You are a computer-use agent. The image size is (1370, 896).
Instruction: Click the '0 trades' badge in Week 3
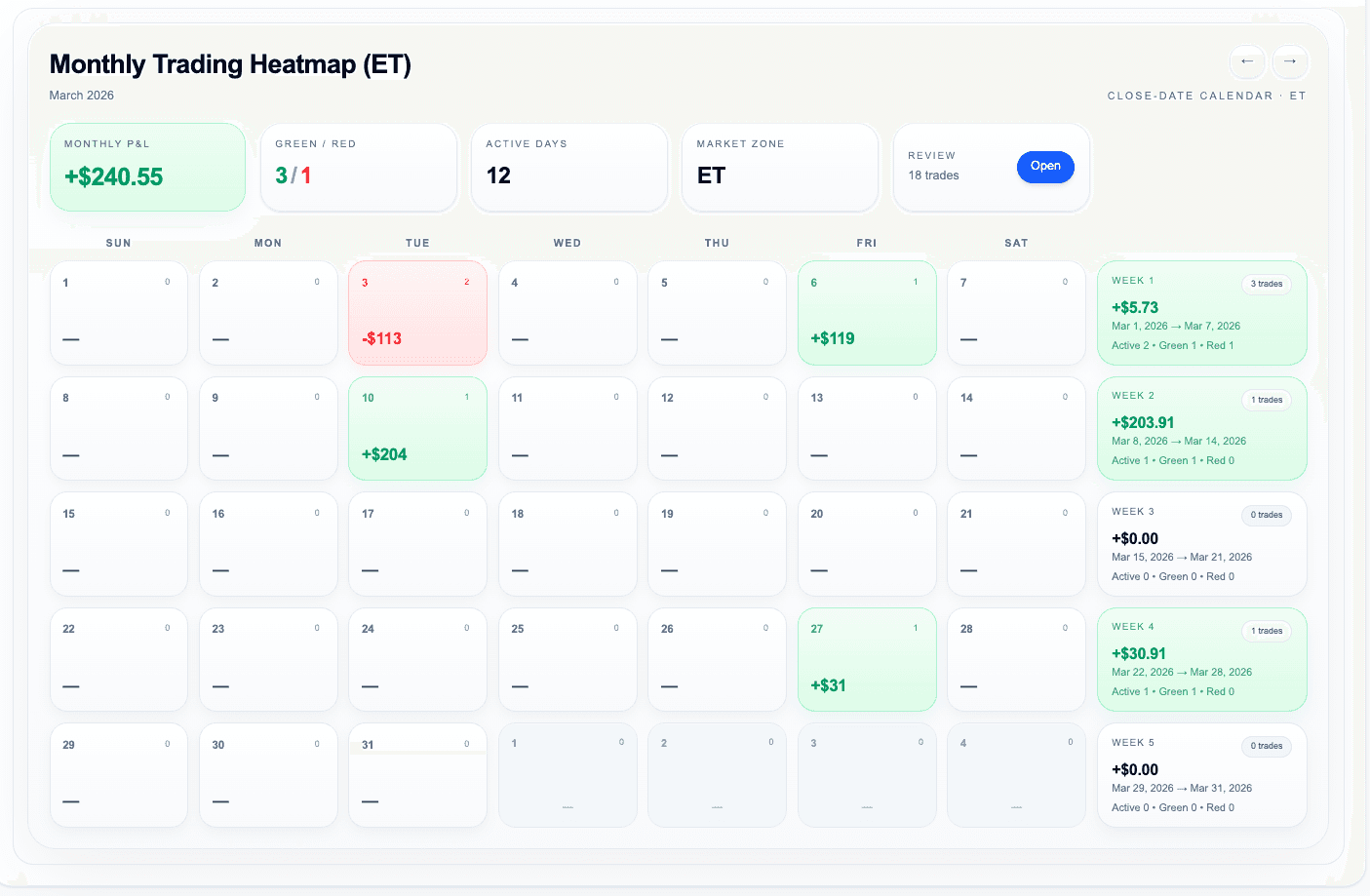1267,515
